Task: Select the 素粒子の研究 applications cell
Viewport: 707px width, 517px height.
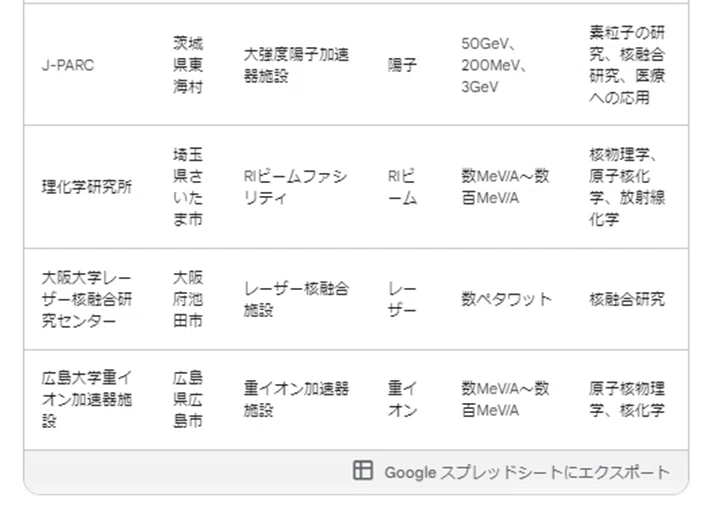Action: tap(627, 65)
